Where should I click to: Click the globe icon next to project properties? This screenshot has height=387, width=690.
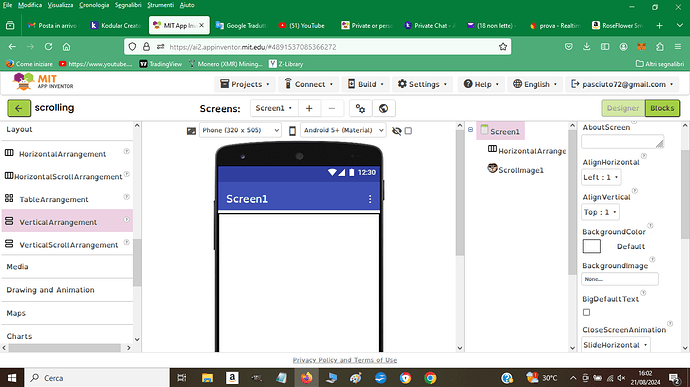click(x=383, y=108)
